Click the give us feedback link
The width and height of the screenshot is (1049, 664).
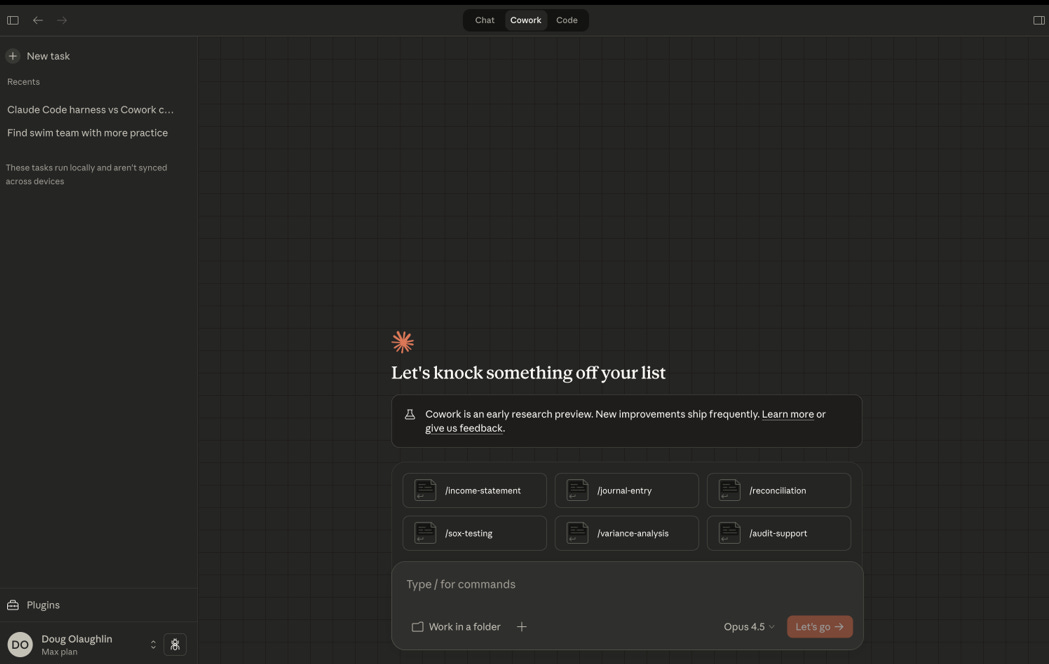[463, 427]
